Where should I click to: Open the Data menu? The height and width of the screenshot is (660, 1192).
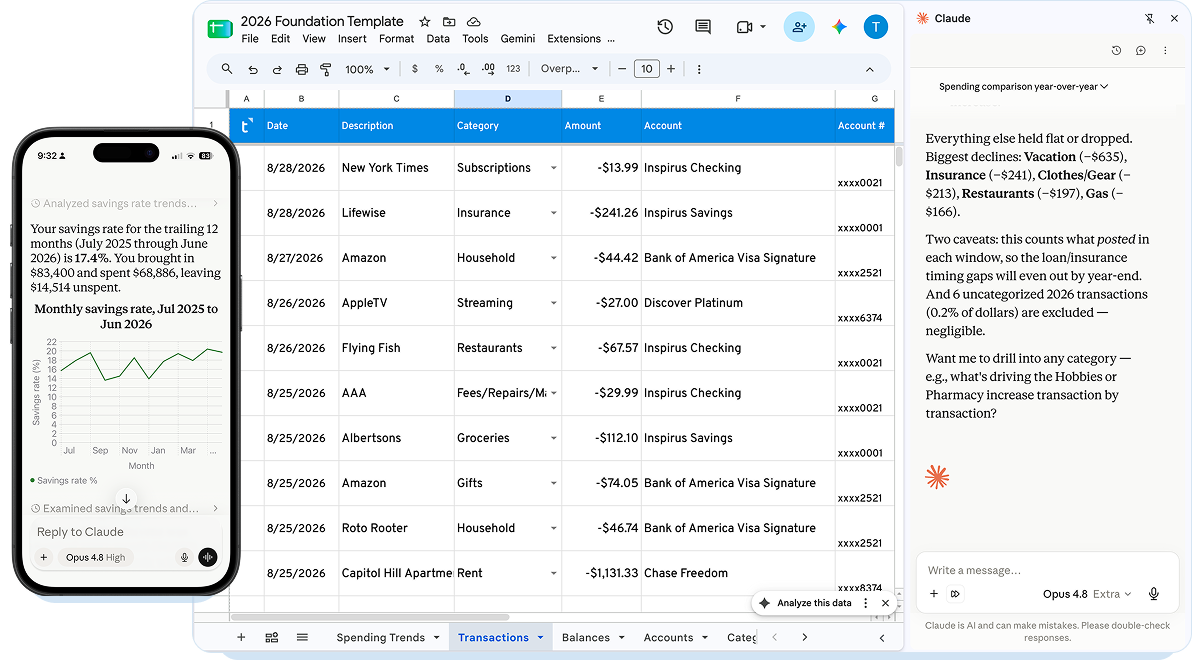click(x=438, y=39)
